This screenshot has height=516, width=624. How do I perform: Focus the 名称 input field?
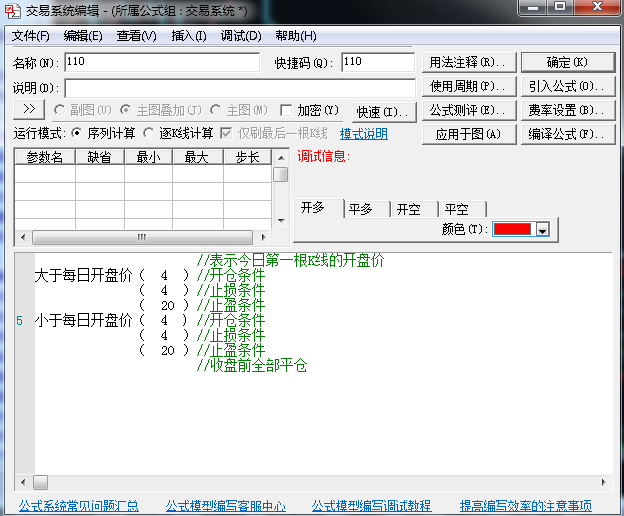click(162, 62)
